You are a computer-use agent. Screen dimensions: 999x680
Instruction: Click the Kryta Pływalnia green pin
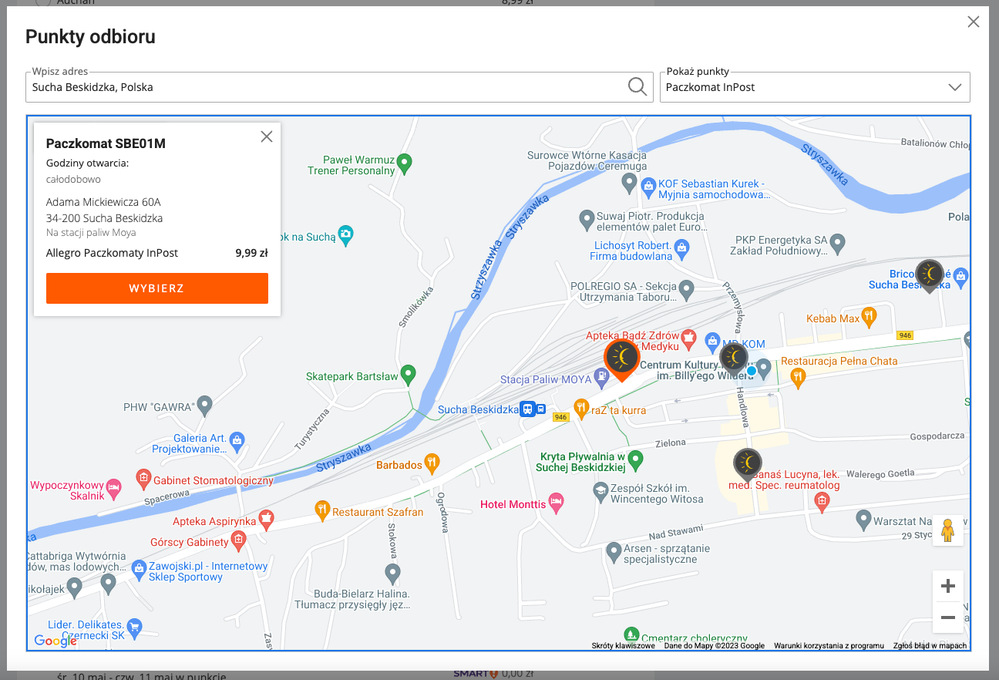point(635,460)
